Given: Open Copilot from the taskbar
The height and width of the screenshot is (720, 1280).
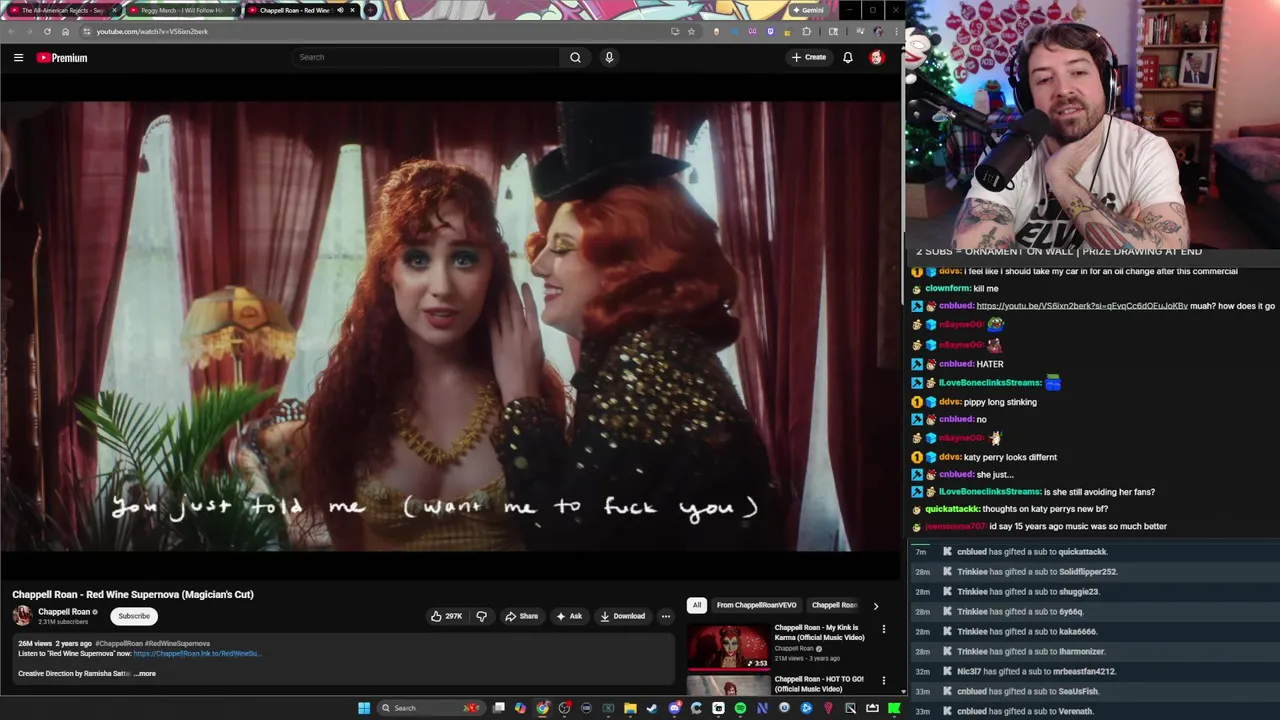Looking at the screenshot, I should pos(520,708).
